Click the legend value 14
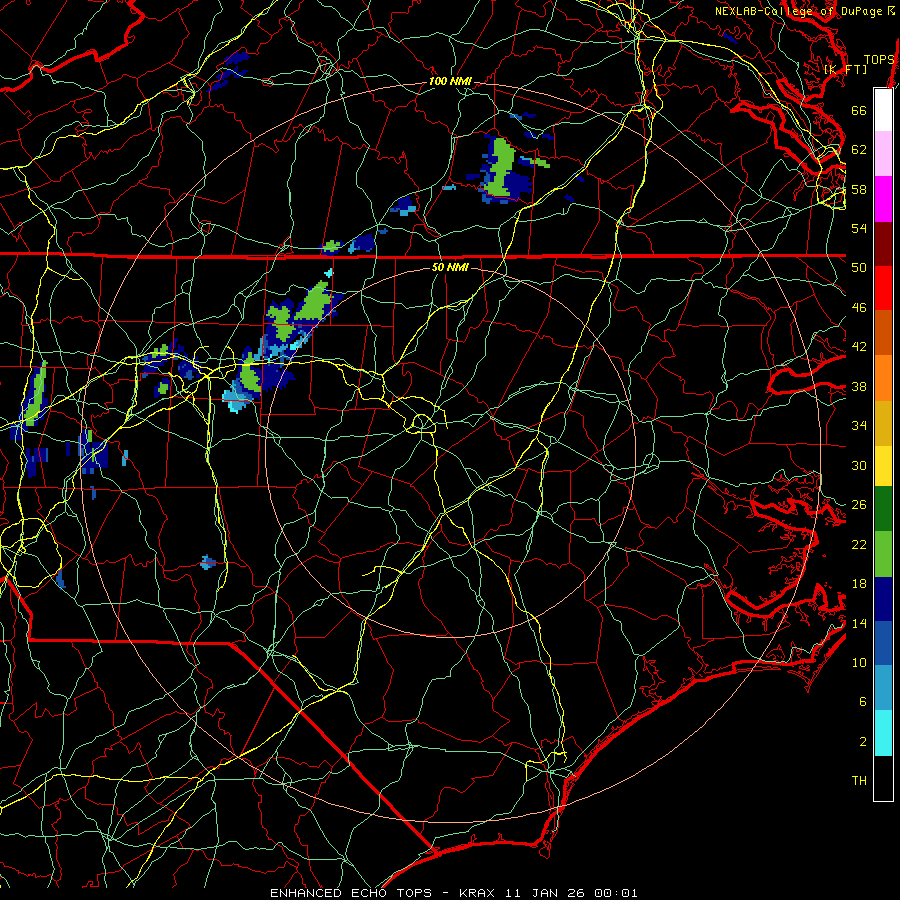 pos(859,623)
